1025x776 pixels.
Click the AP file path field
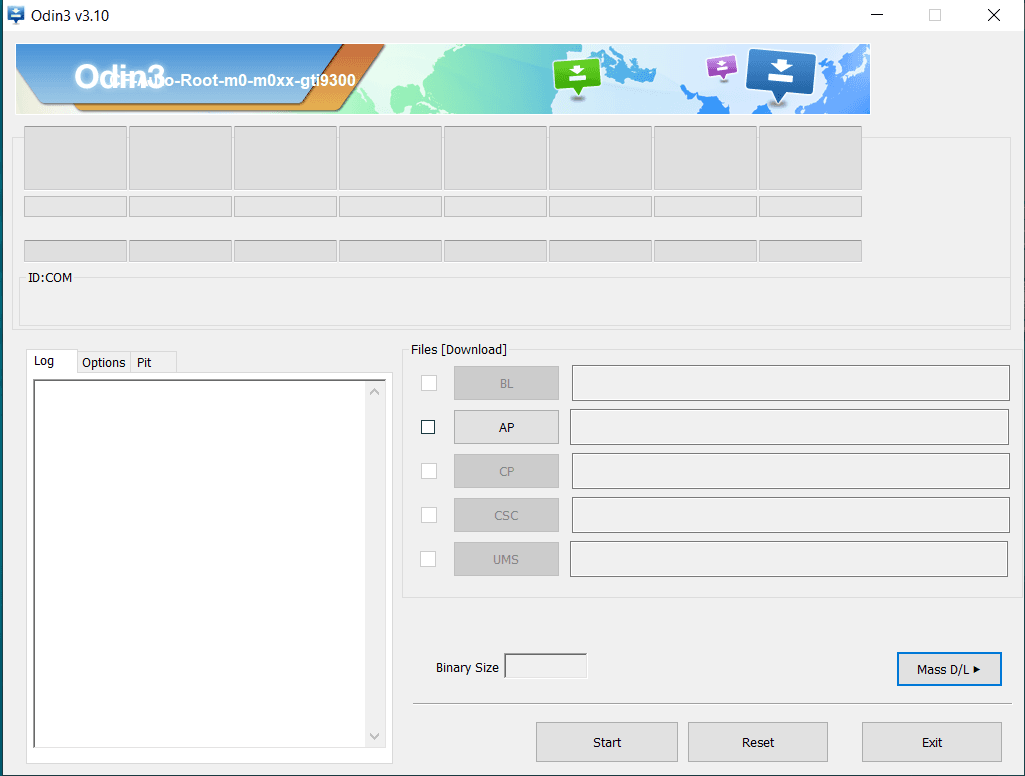[790, 427]
